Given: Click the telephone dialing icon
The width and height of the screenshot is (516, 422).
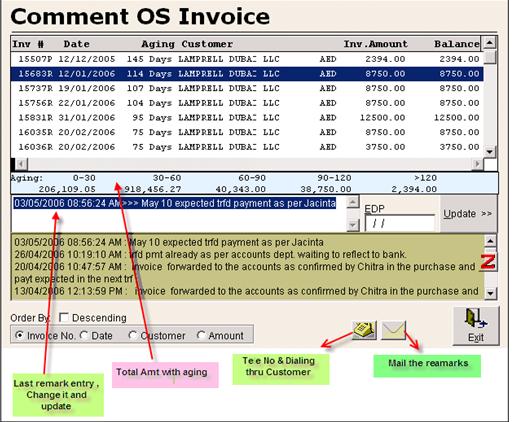Looking at the screenshot, I should point(364,330).
